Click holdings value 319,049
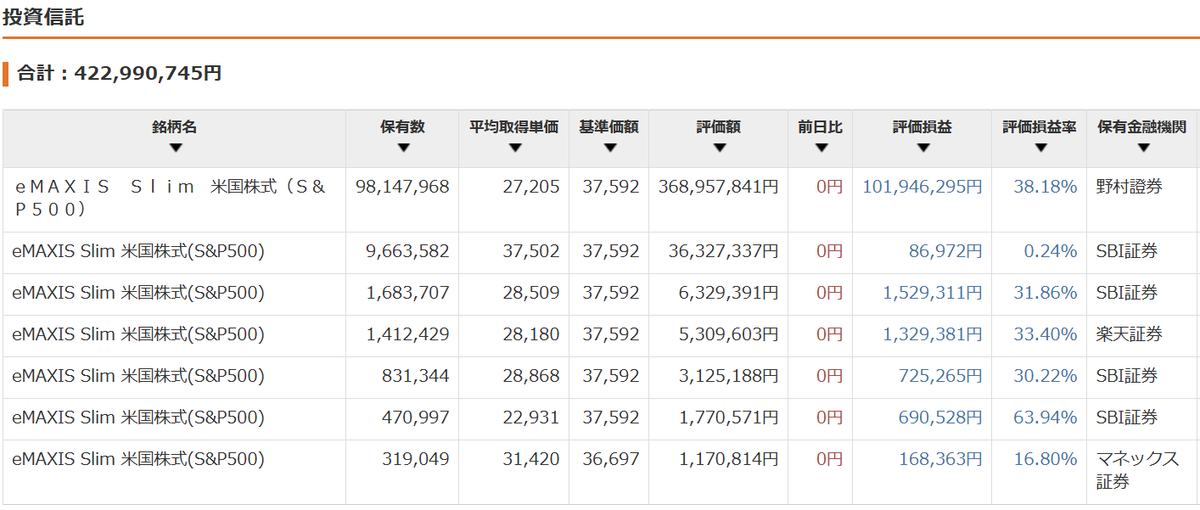 coord(416,459)
